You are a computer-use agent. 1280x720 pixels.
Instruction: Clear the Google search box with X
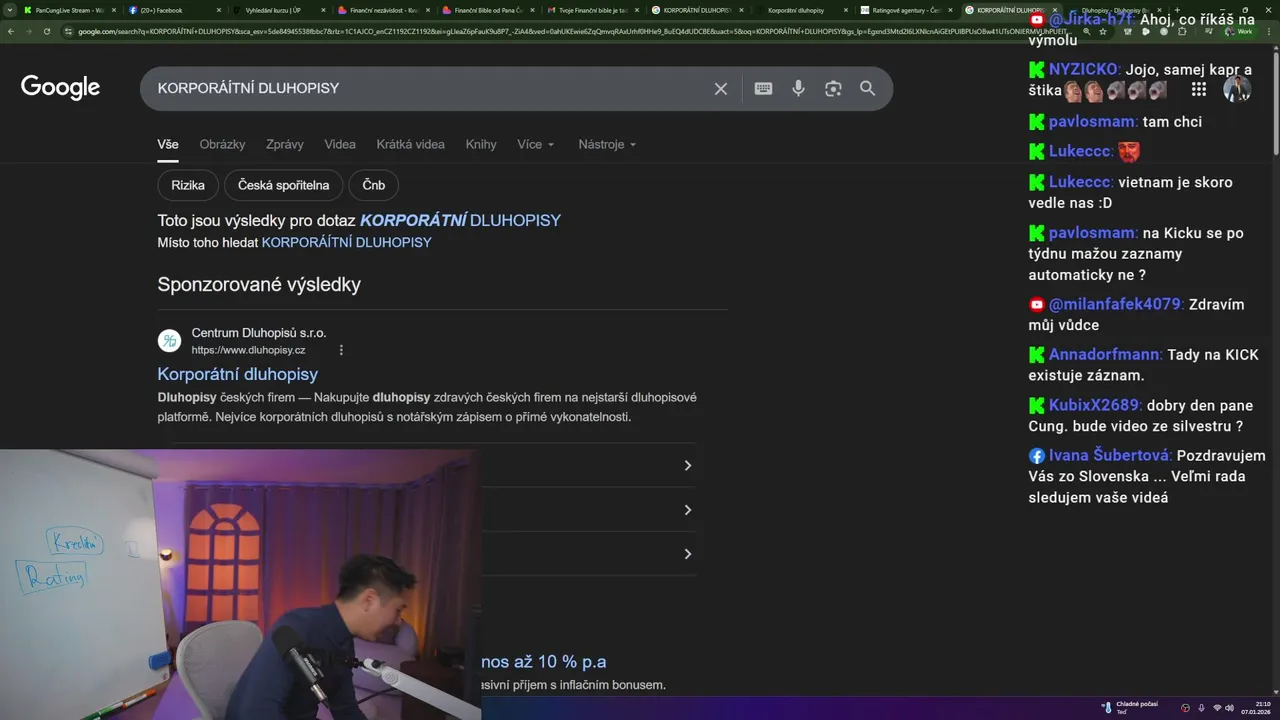pos(721,89)
